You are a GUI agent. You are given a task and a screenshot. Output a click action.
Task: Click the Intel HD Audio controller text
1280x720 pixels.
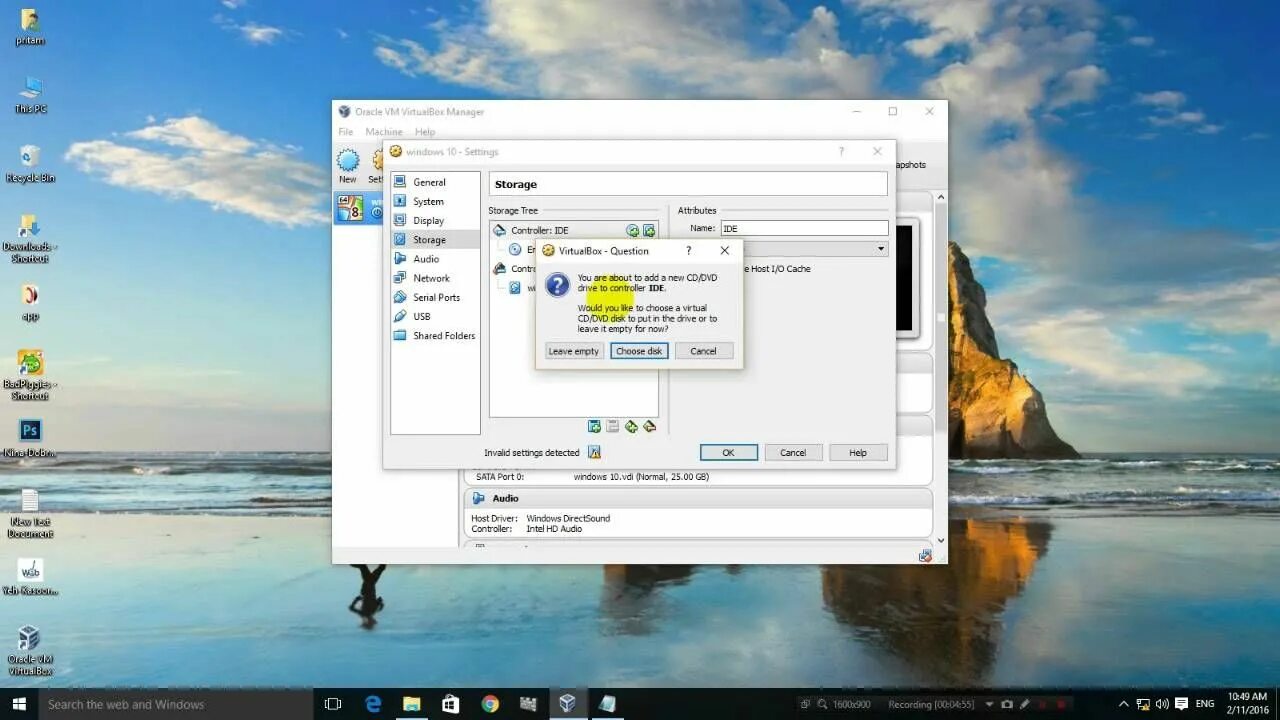pos(554,529)
